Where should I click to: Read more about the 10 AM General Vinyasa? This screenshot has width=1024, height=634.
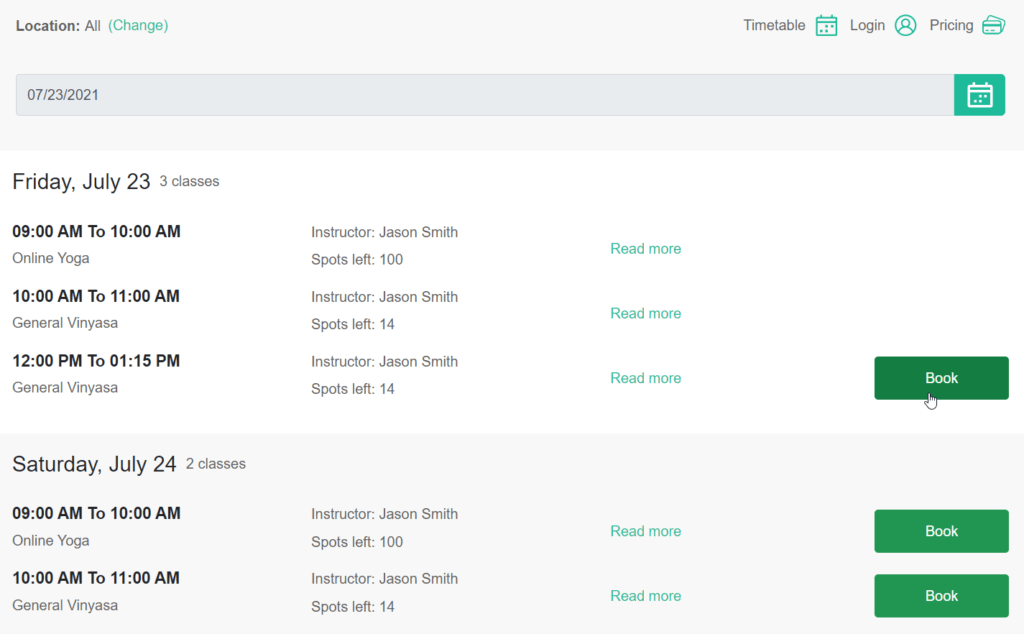(645, 313)
